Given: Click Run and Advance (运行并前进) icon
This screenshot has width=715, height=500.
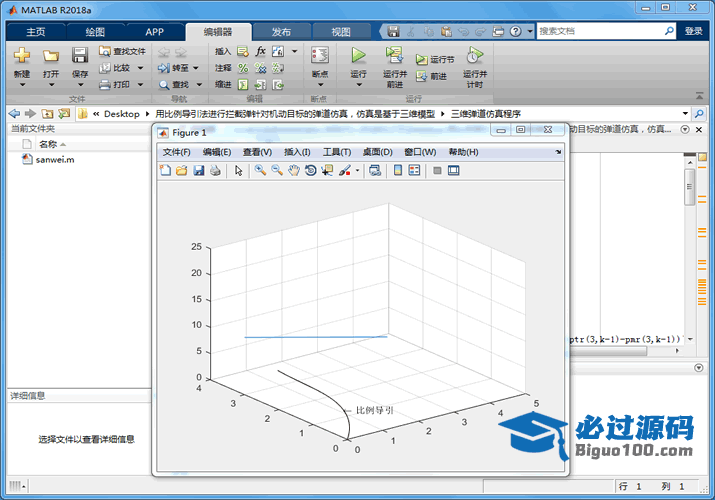Looking at the screenshot, I should pos(394,55).
